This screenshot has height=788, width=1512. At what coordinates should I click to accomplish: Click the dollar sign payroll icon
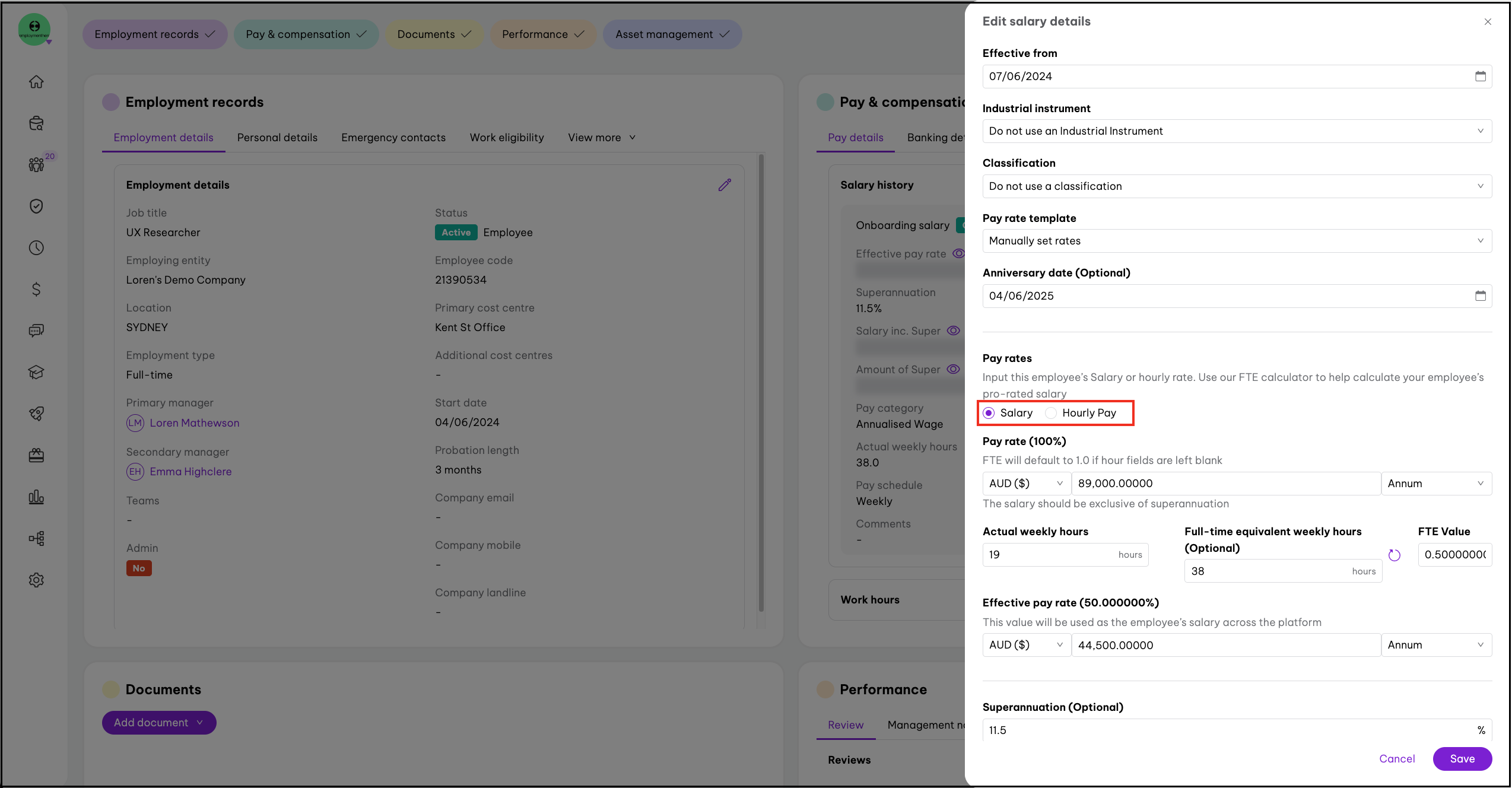[x=36, y=289]
